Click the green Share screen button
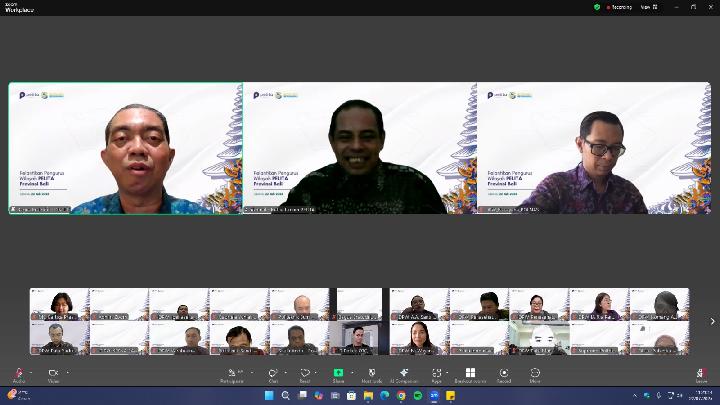720x405 pixels. point(338,375)
